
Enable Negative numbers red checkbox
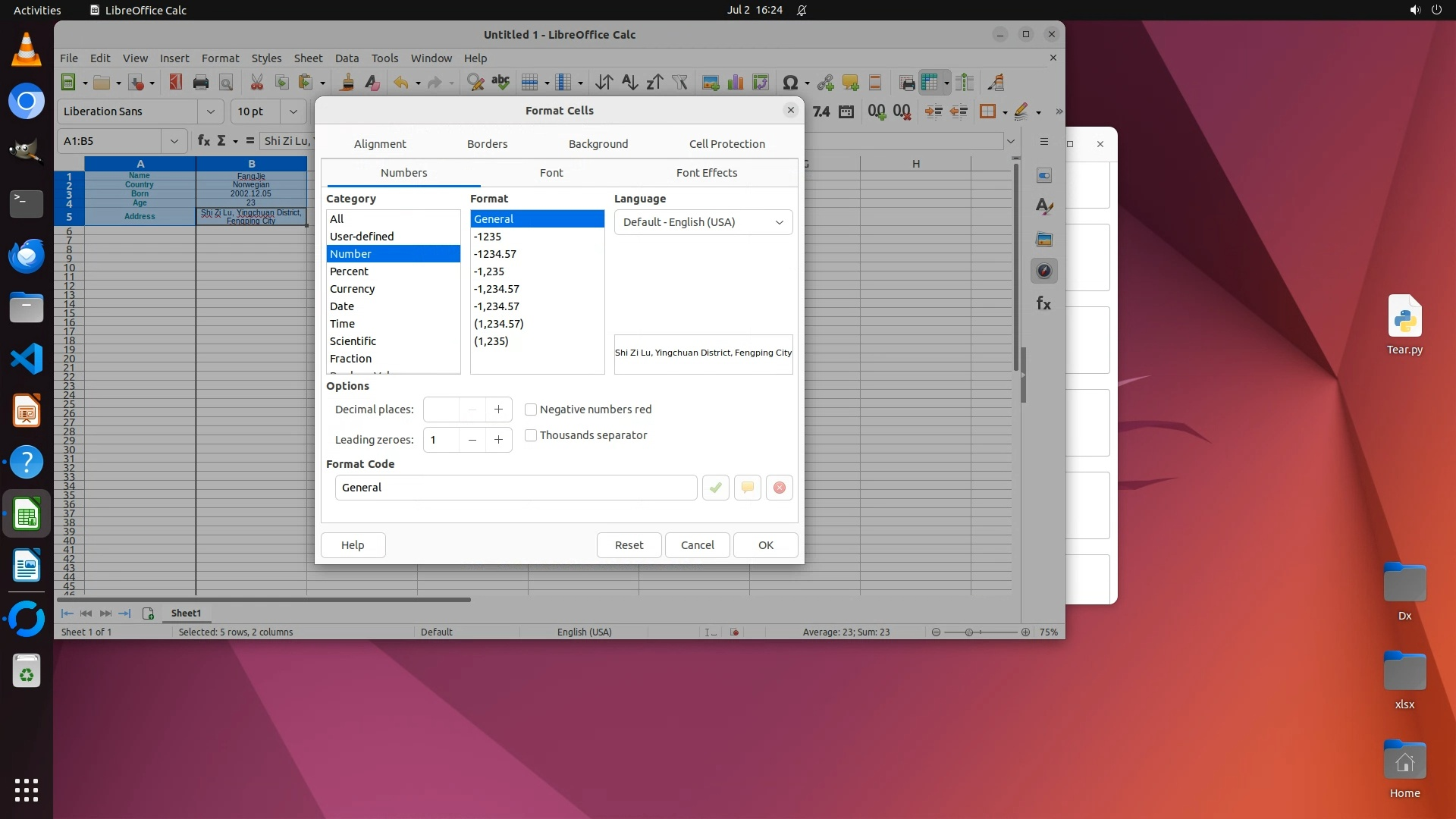click(x=531, y=409)
